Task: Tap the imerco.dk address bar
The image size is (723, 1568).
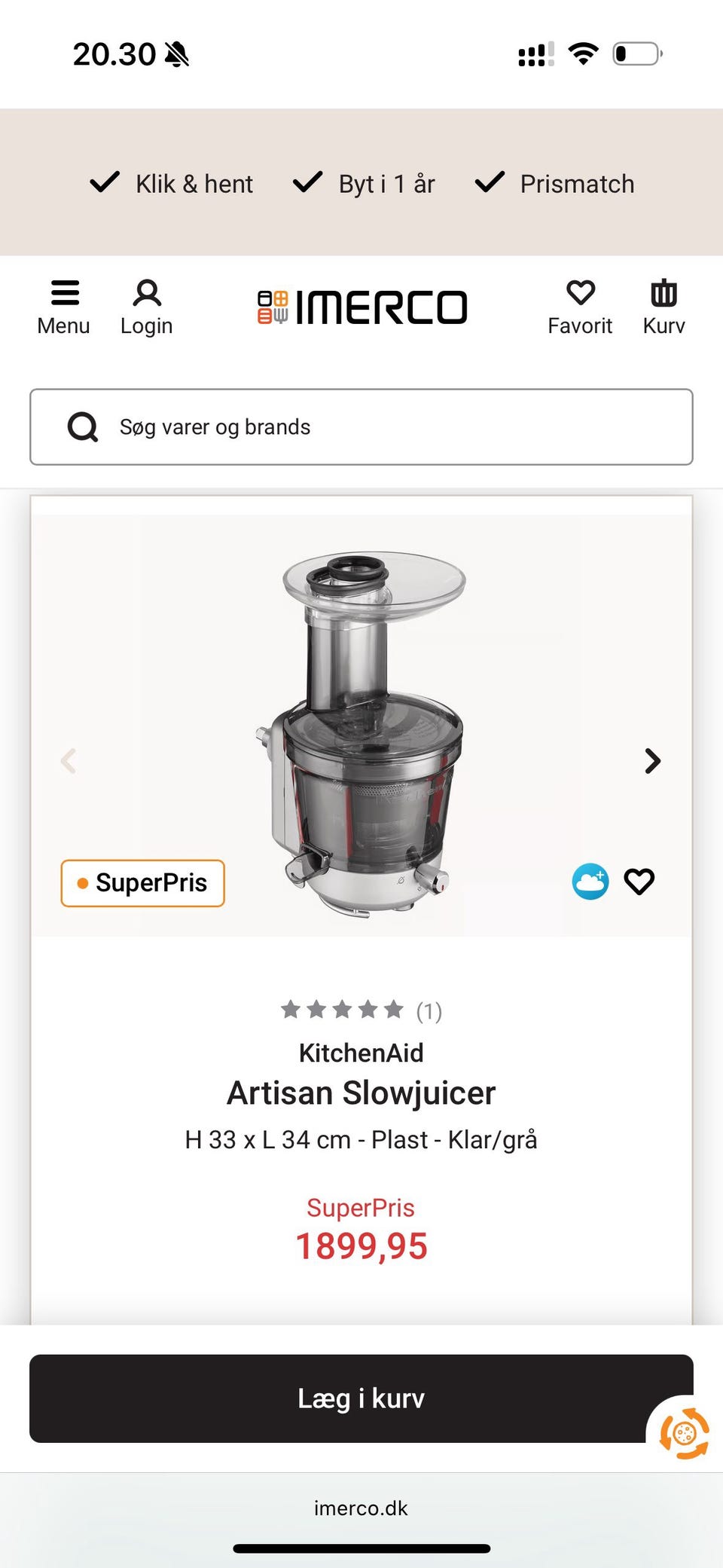Action: point(361,1508)
